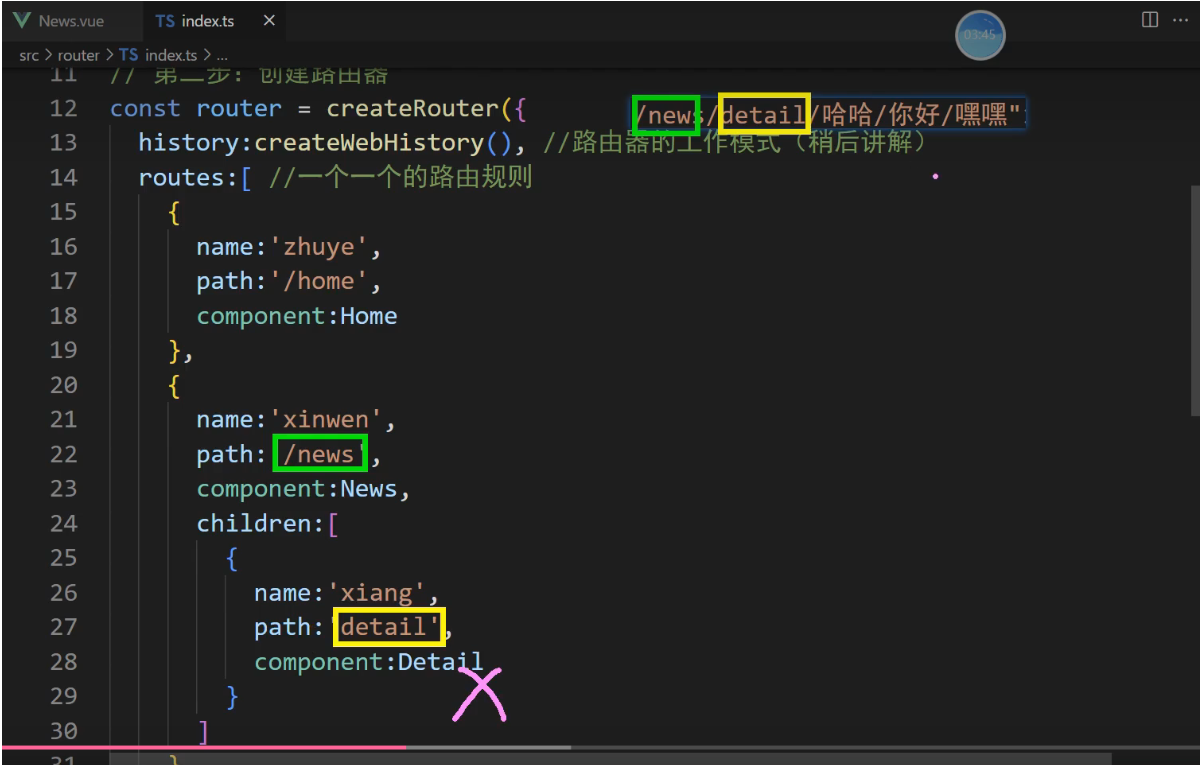Seek on the pink video progress bar
Image resolution: width=1201 pixels, height=765 pixels.
(x=600, y=747)
